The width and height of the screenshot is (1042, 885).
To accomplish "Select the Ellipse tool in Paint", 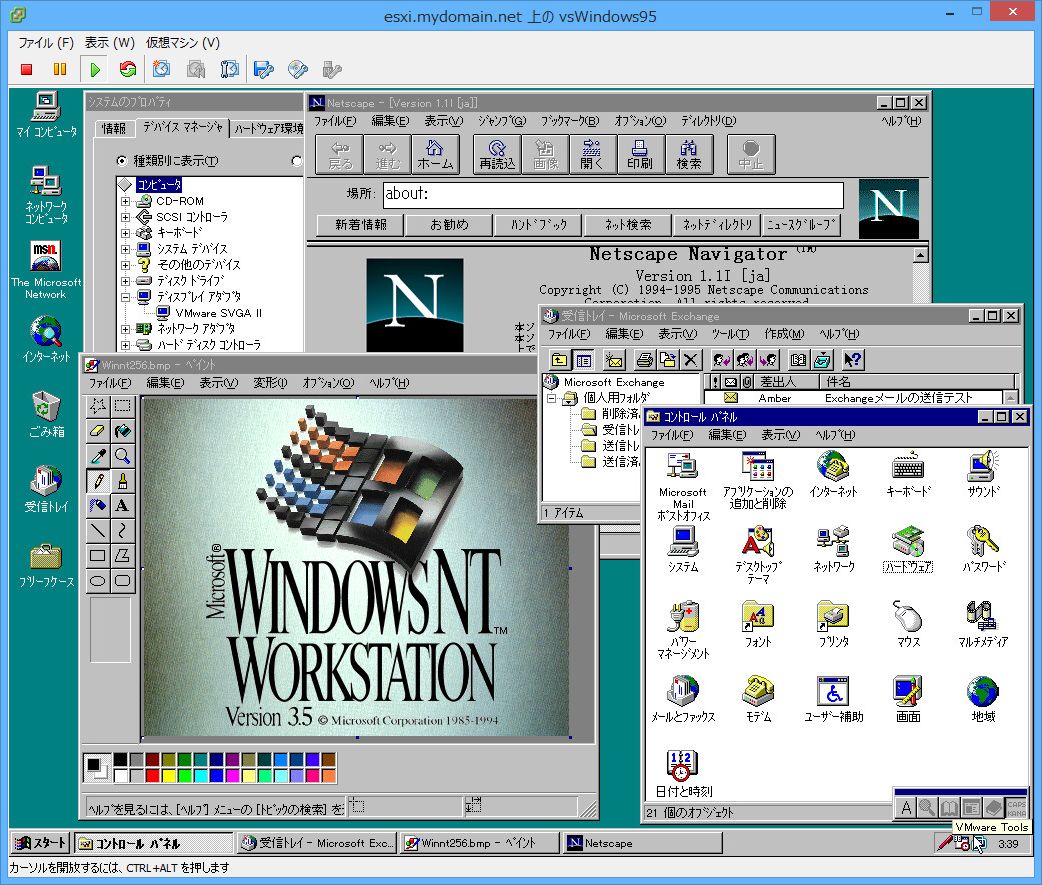I will 98,581.
